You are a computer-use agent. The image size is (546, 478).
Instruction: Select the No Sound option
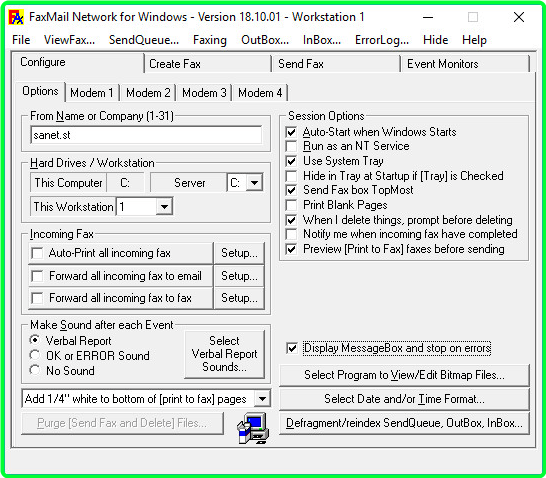pos(35,370)
